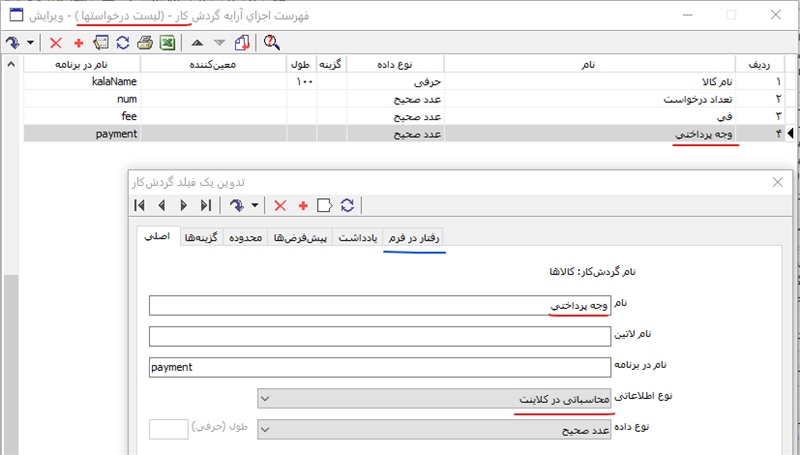Select the پیش‌فرض‌ها tab
The image size is (800, 455).
pos(301,238)
